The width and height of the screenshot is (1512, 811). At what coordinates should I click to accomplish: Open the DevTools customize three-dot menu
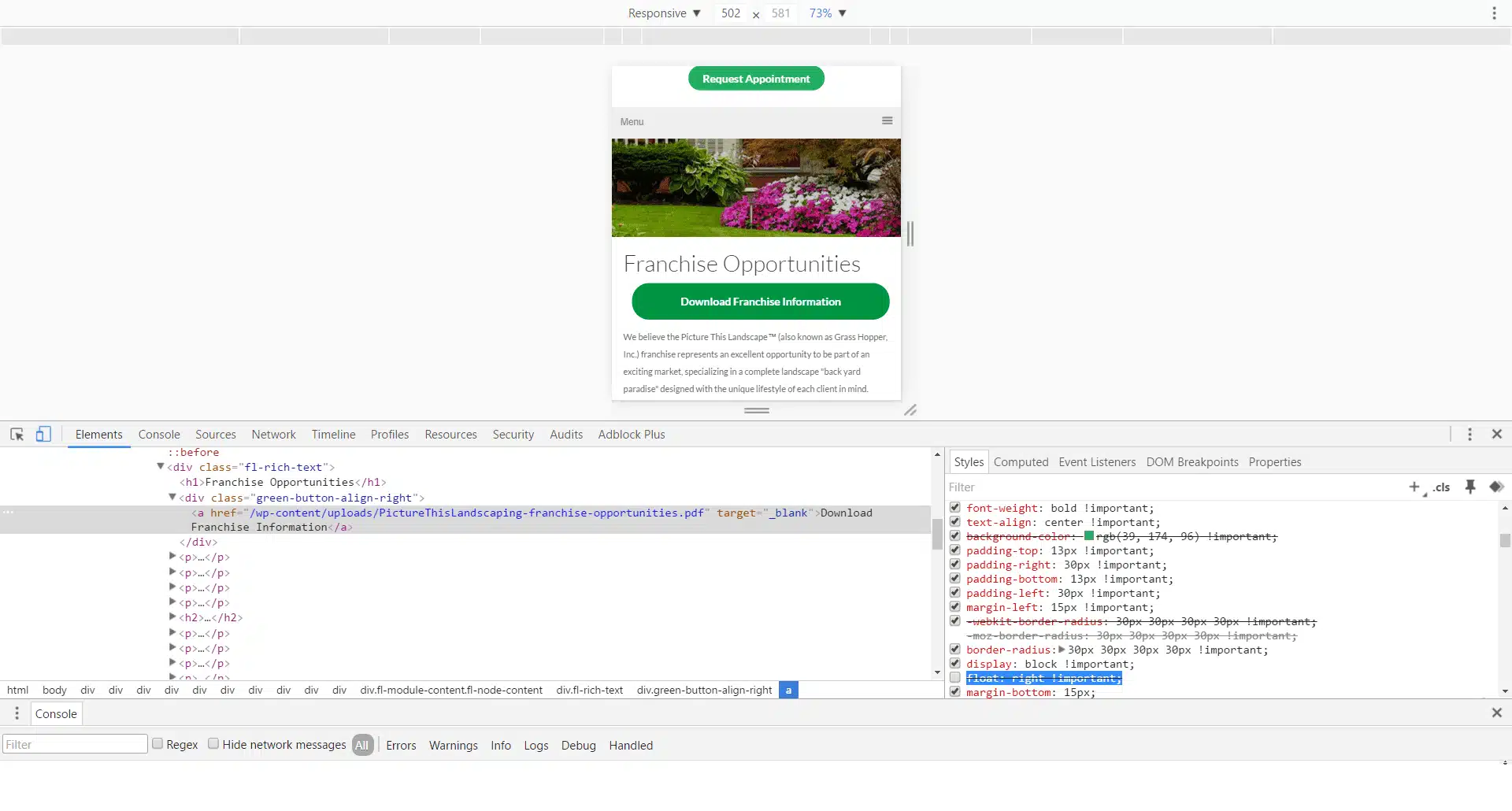[x=1469, y=435]
